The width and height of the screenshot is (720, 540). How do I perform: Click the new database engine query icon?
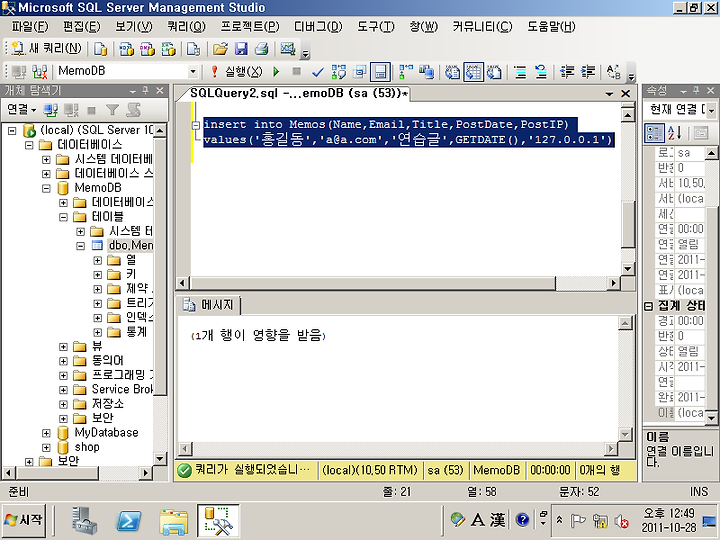click(x=101, y=48)
